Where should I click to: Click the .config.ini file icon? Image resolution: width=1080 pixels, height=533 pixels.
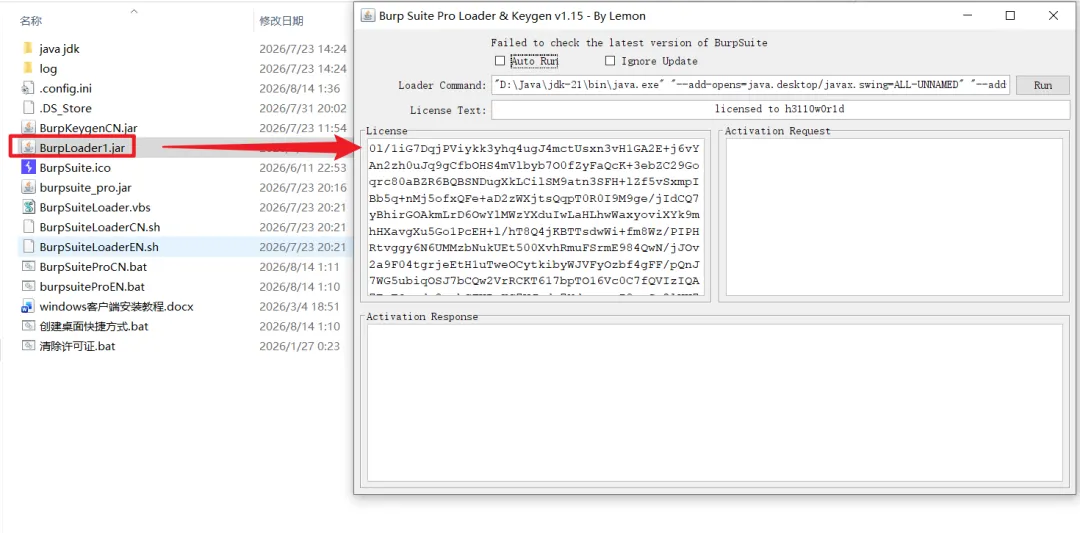click(x=28, y=88)
